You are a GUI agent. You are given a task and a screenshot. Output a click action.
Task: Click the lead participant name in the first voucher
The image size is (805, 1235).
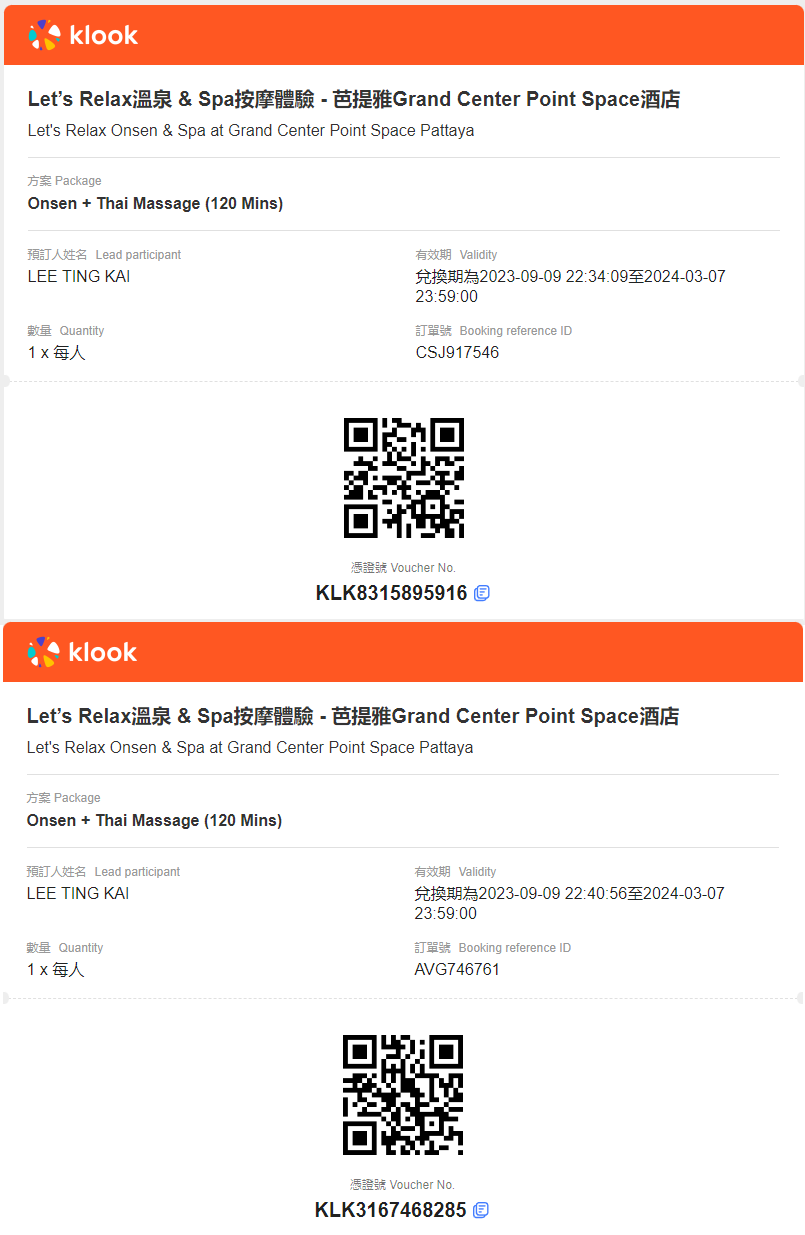(x=79, y=276)
